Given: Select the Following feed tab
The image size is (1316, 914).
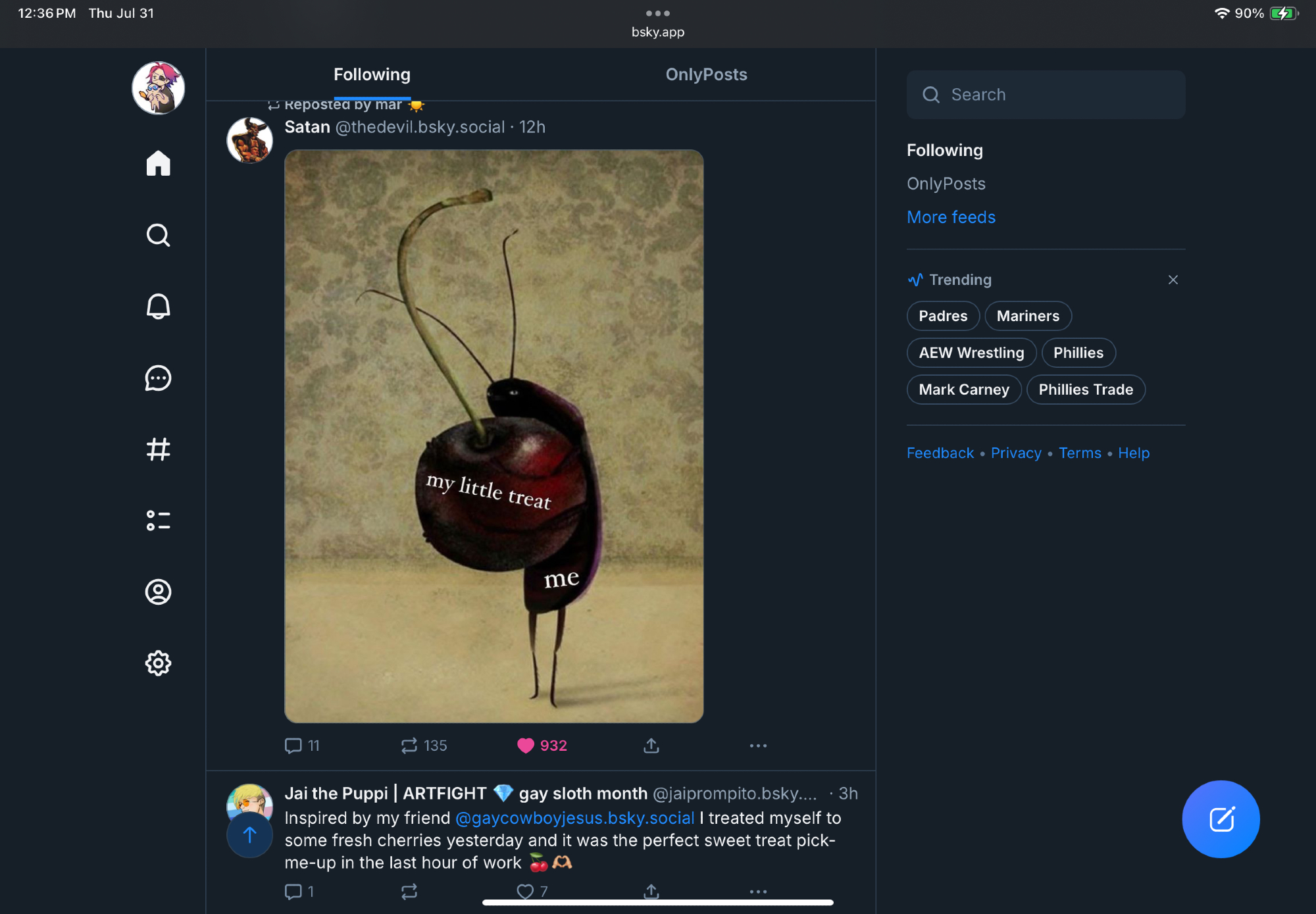Looking at the screenshot, I should pyautogui.click(x=372, y=74).
